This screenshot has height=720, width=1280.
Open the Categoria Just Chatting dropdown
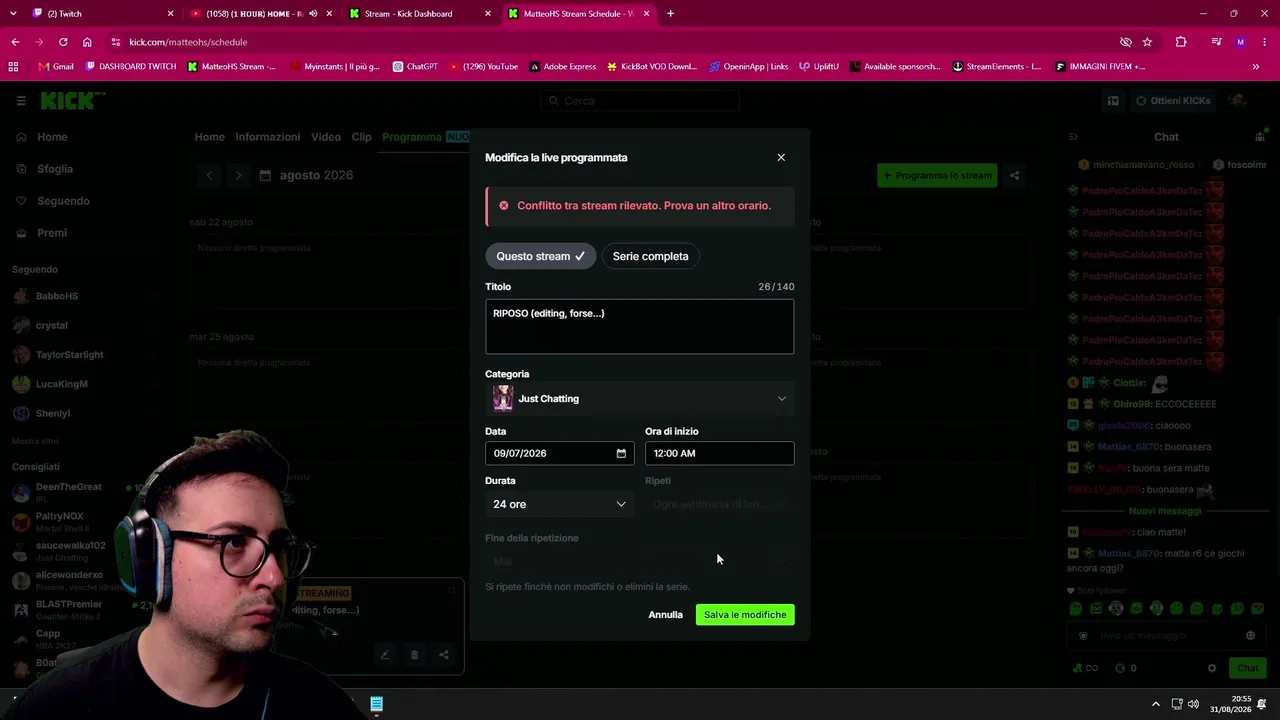tap(640, 399)
